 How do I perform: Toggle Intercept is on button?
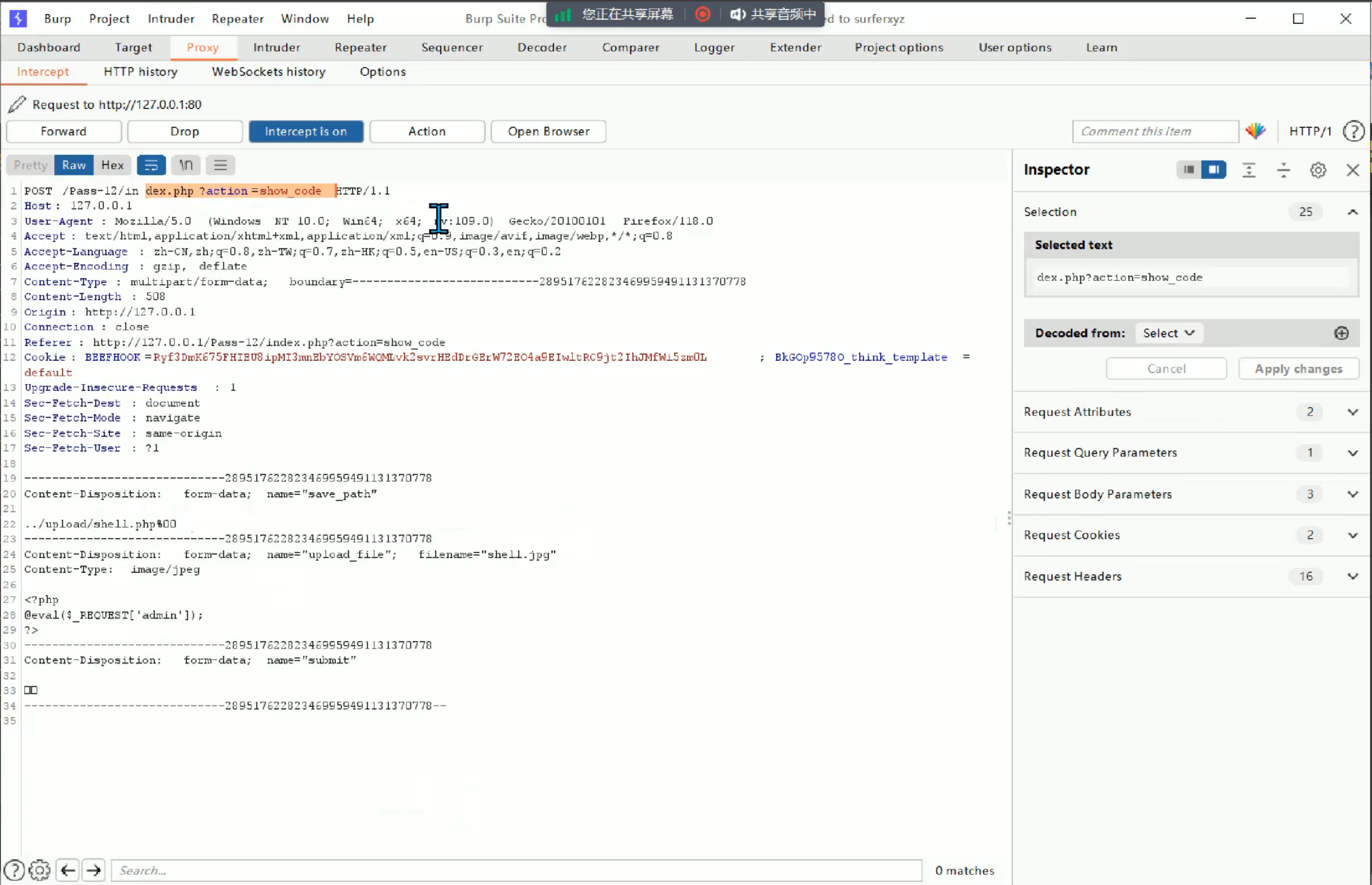(x=306, y=131)
